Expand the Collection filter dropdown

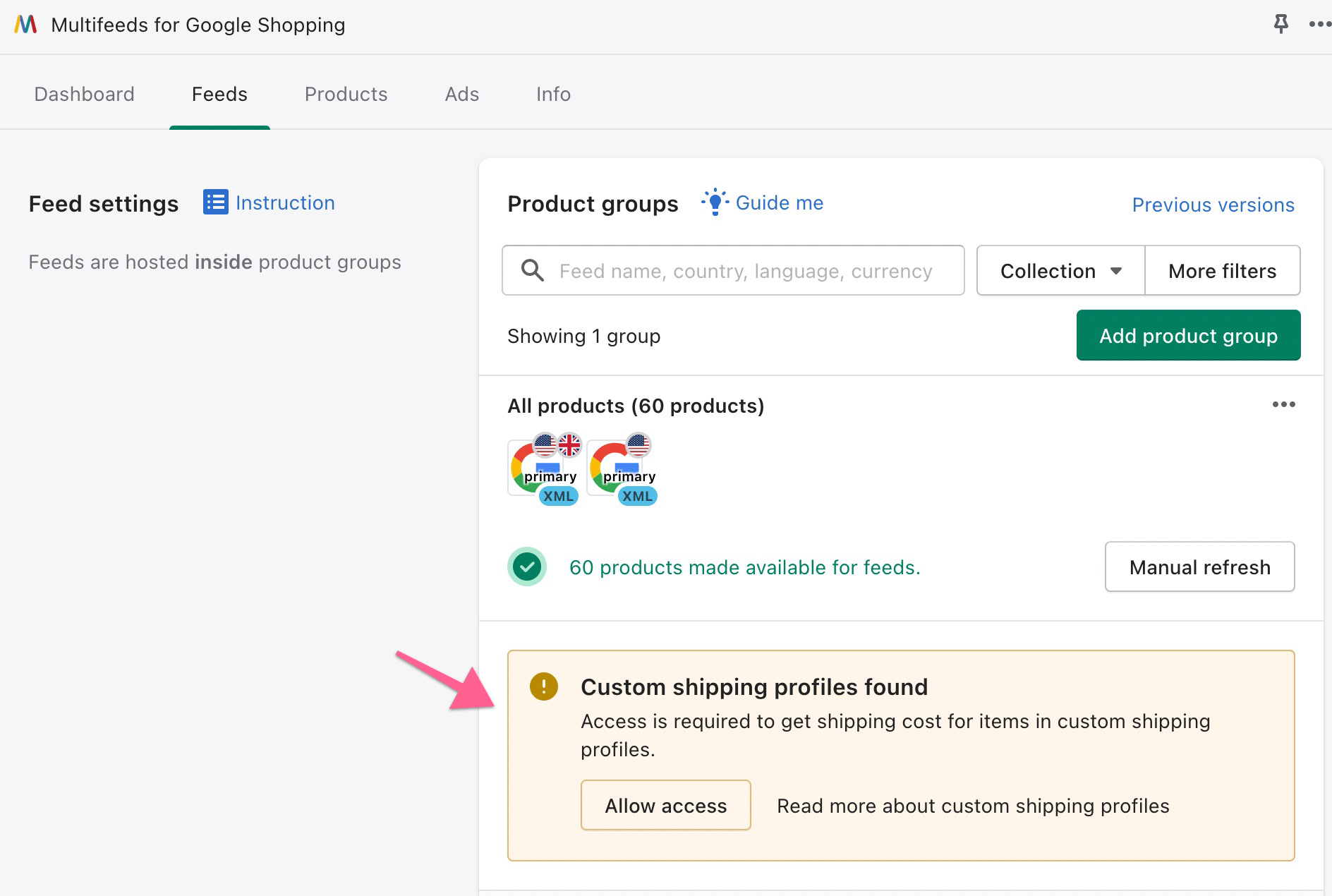(1060, 270)
